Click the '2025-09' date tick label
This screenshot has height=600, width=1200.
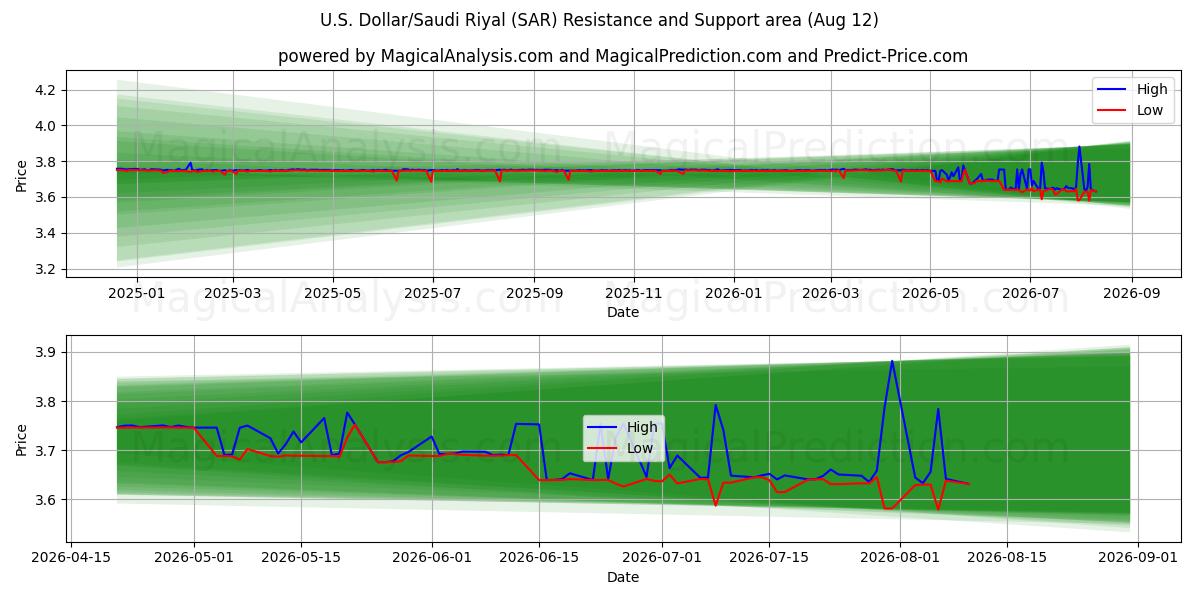(x=533, y=295)
